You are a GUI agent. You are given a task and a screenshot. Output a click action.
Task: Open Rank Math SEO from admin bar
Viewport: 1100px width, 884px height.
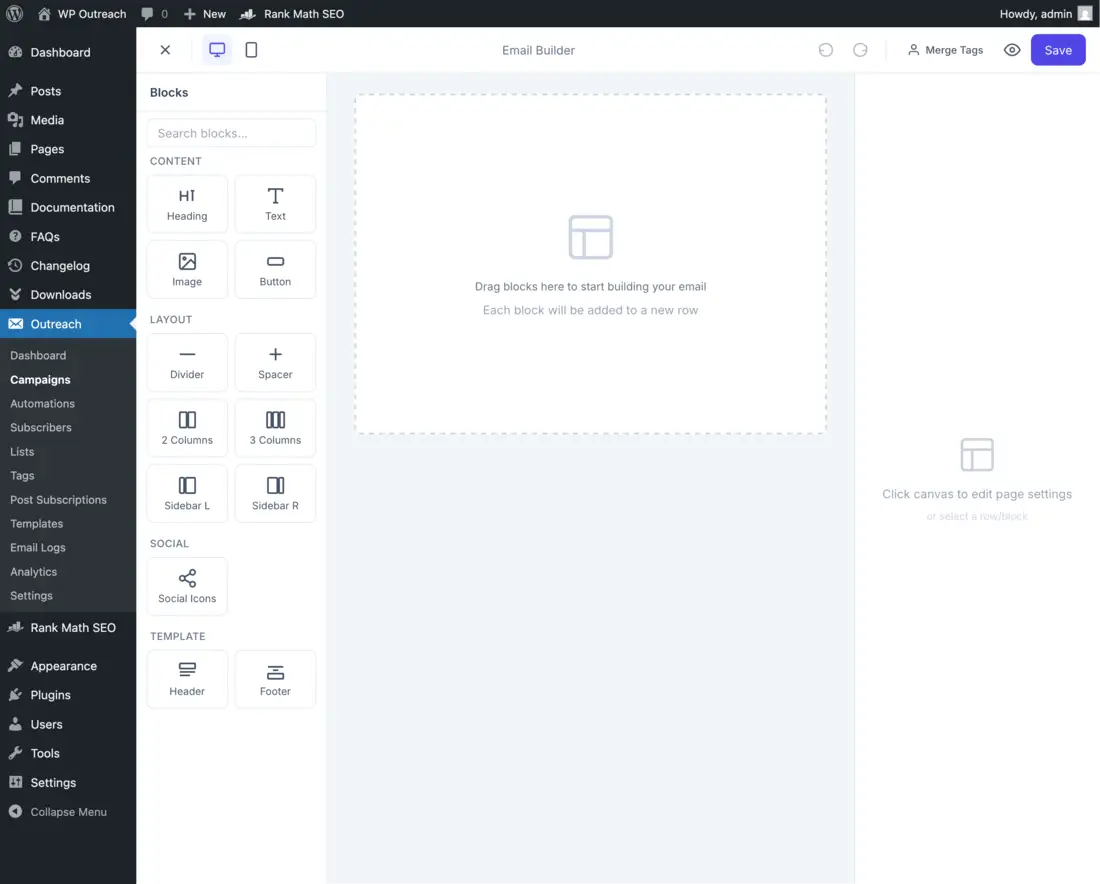click(x=292, y=13)
